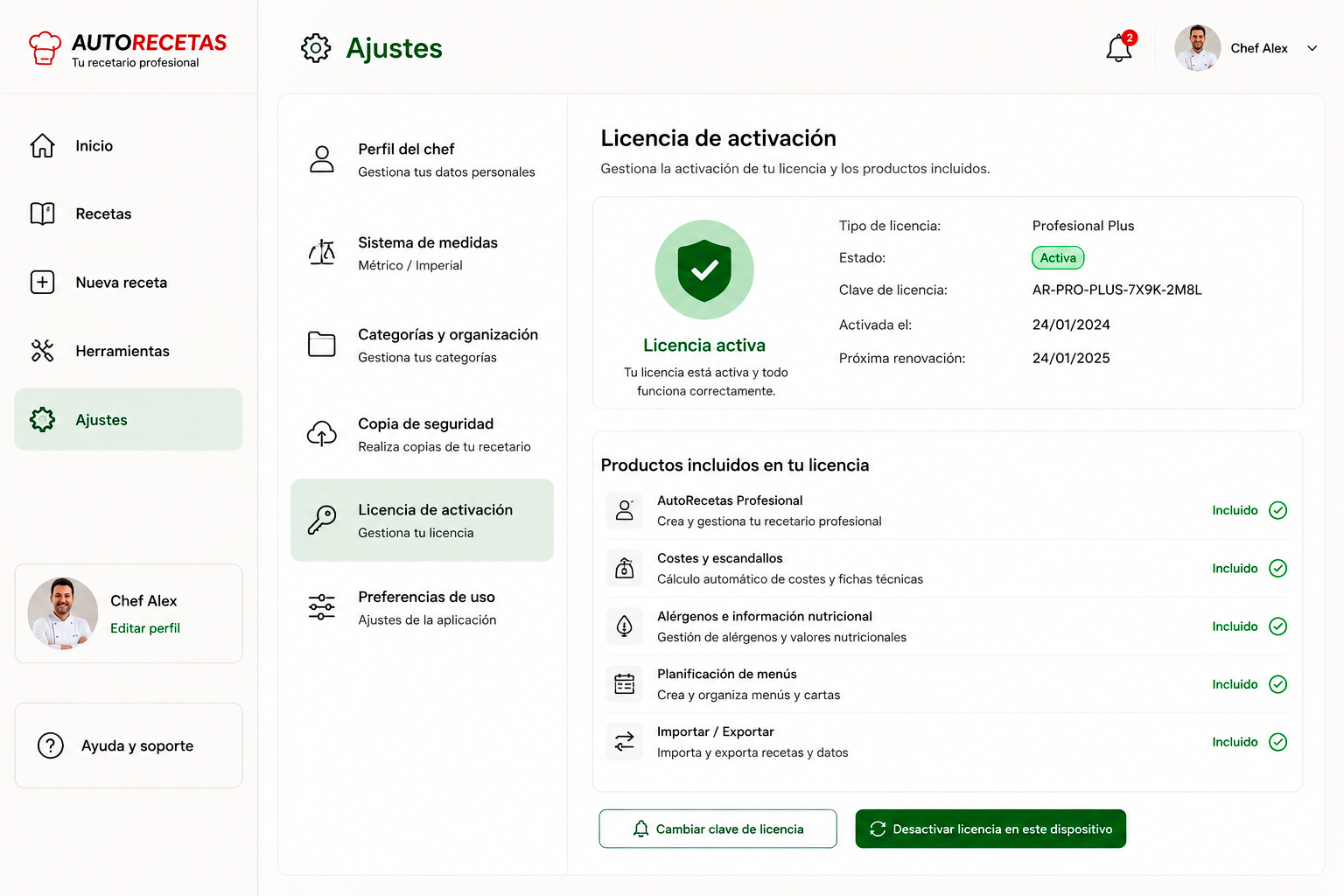Click Cambiar clave de licencia button

(717, 829)
